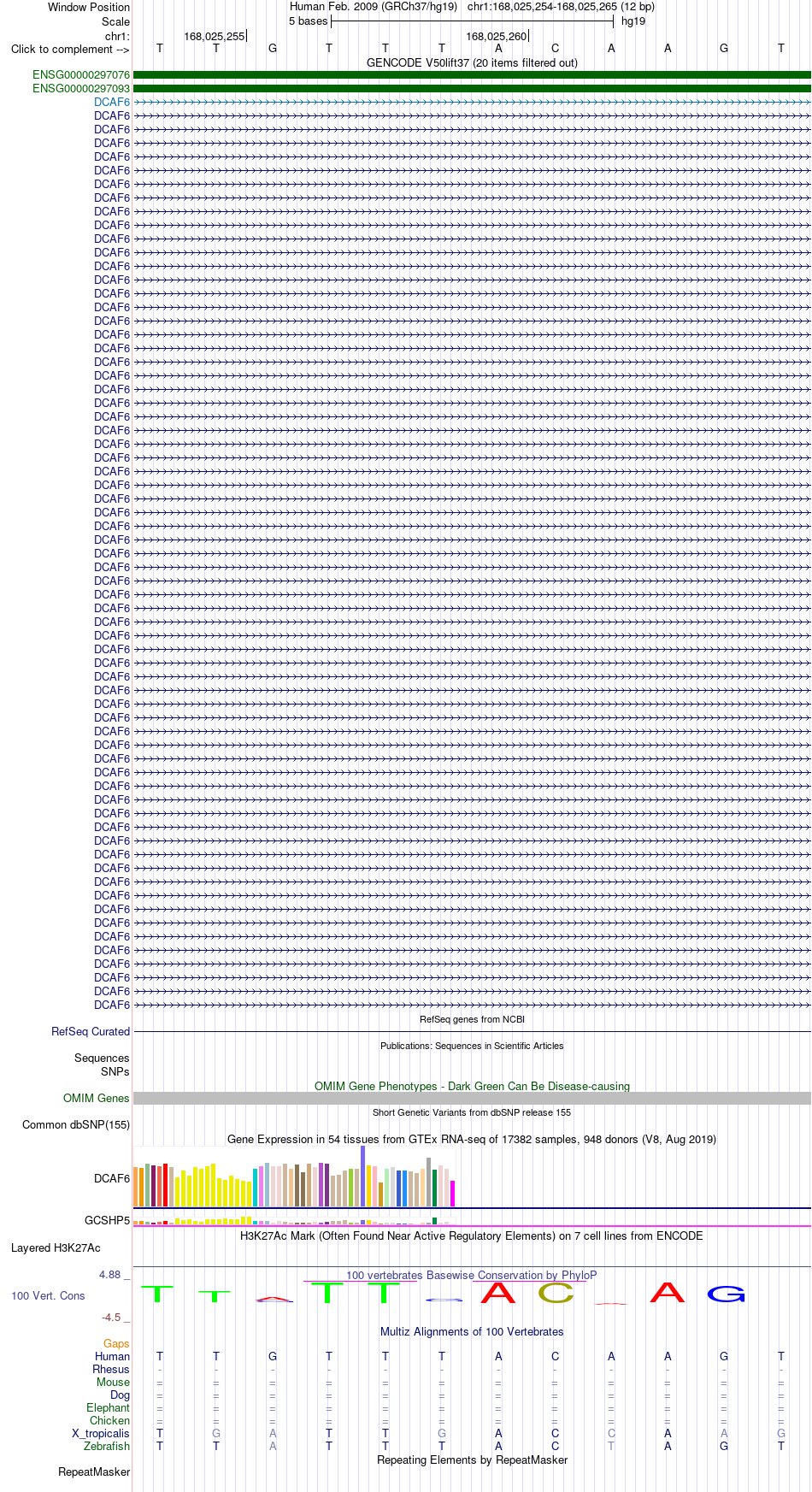Screen dimensions: 812x1492
Task: Click the magenta last bar in GTEx chart
Action: [x=453, y=1194]
